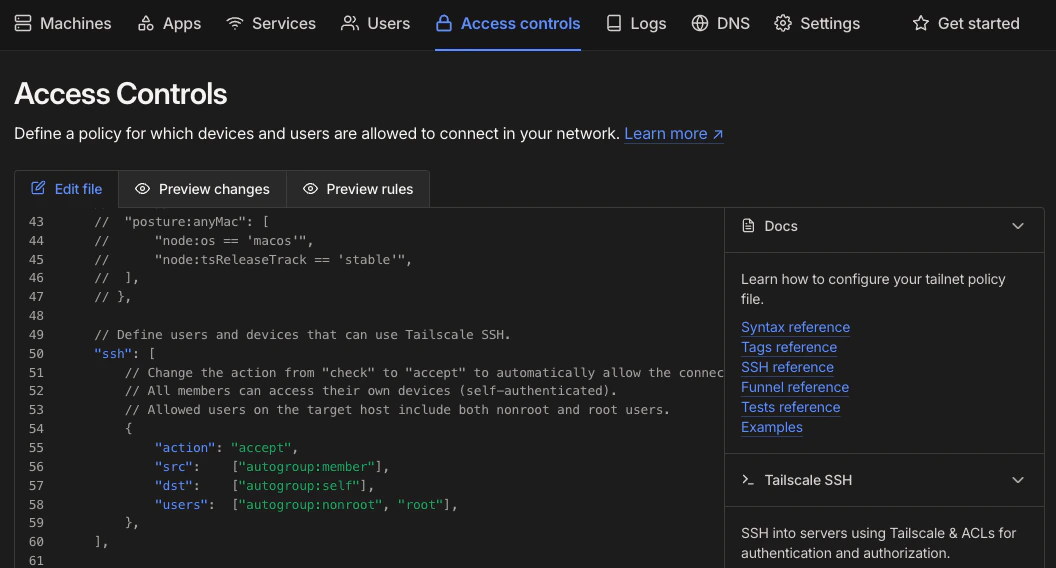
Task: Open the Examples docs link
Action: pos(771,427)
